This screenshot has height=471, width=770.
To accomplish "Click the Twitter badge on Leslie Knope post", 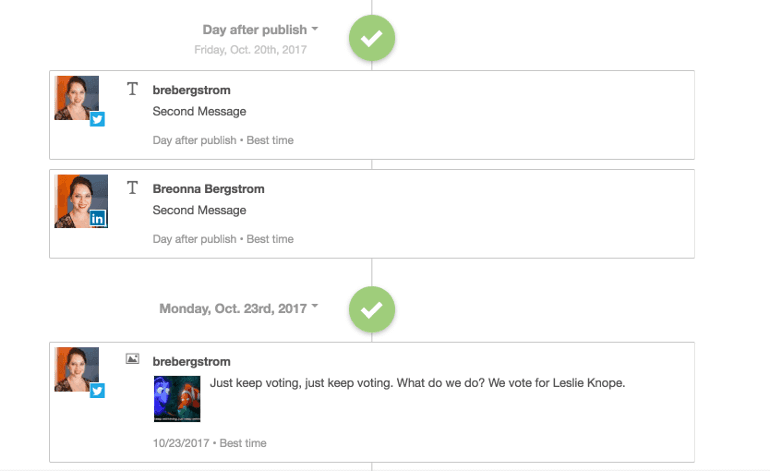I will coord(97,391).
